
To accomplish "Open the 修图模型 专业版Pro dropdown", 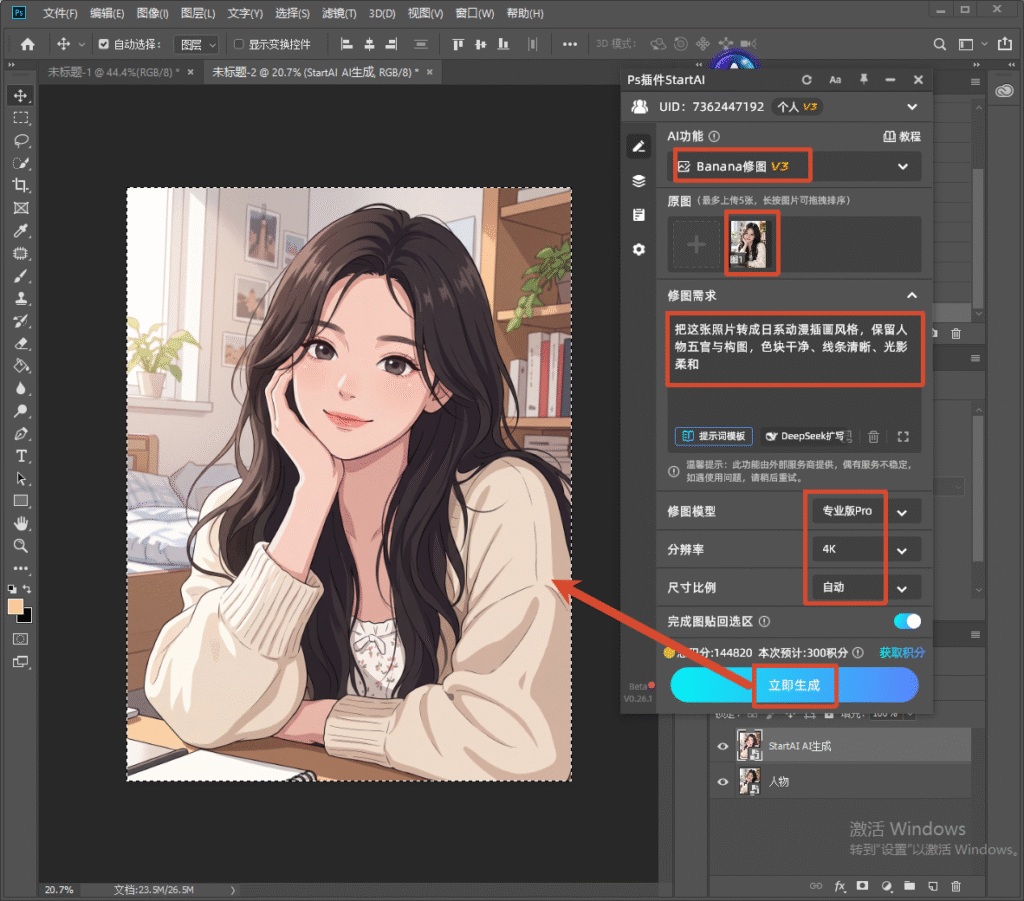I will (x=866, y=511).
